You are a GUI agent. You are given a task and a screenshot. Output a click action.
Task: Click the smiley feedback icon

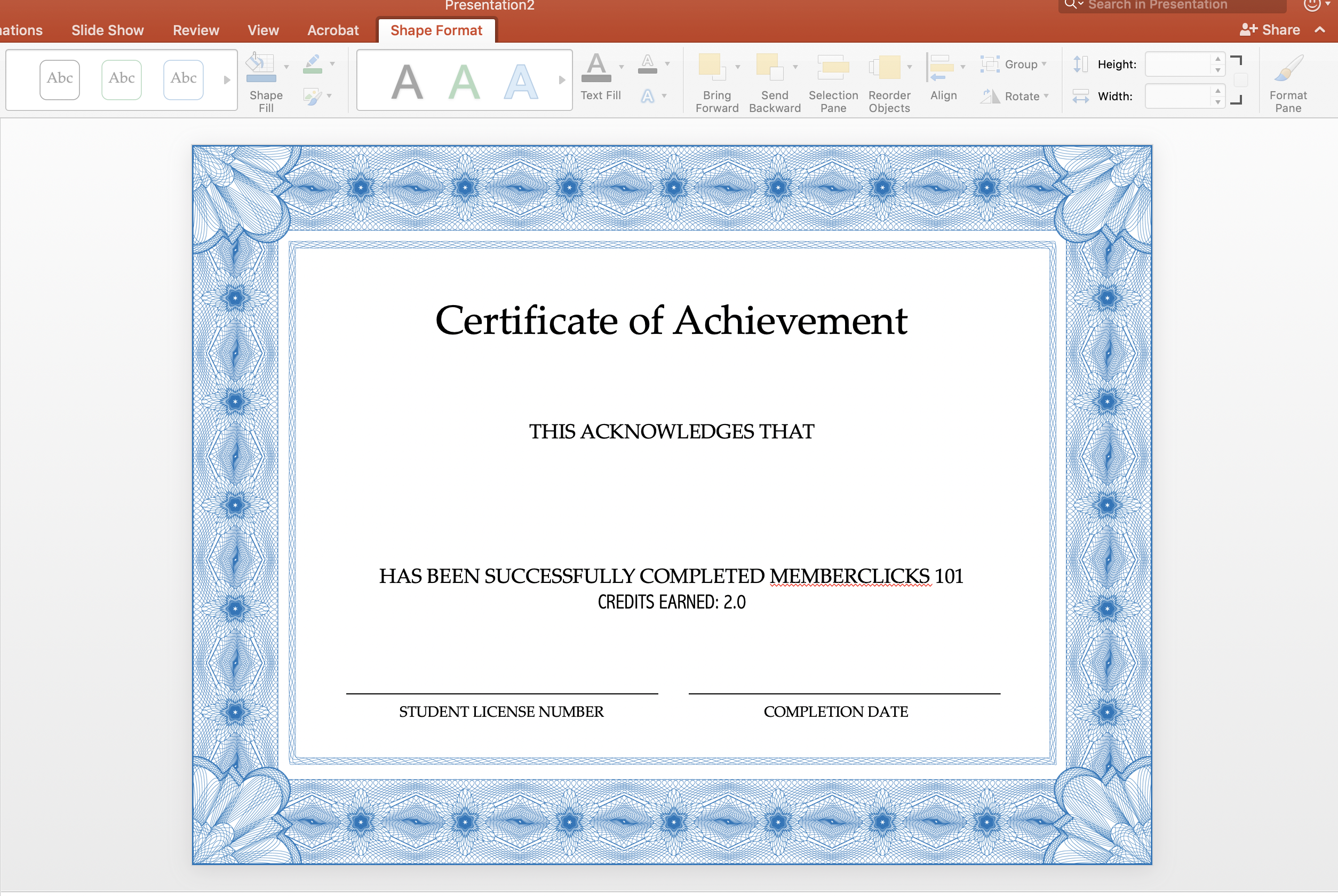pos(1311,5)
